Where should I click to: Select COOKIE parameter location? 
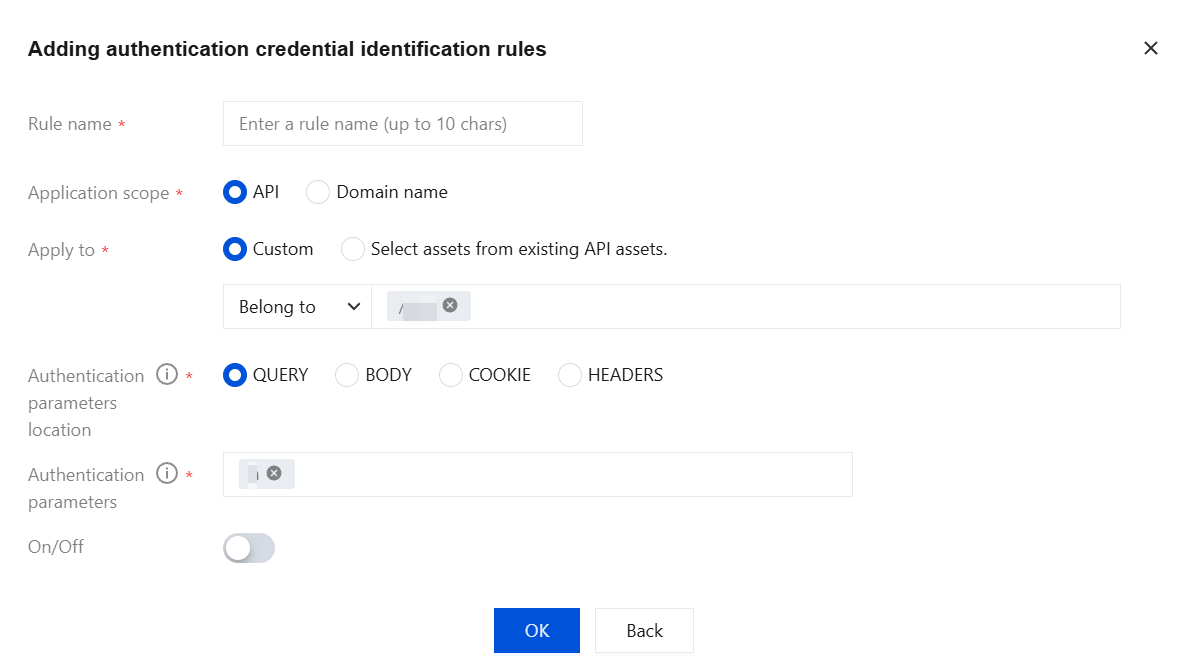[451, 375]
